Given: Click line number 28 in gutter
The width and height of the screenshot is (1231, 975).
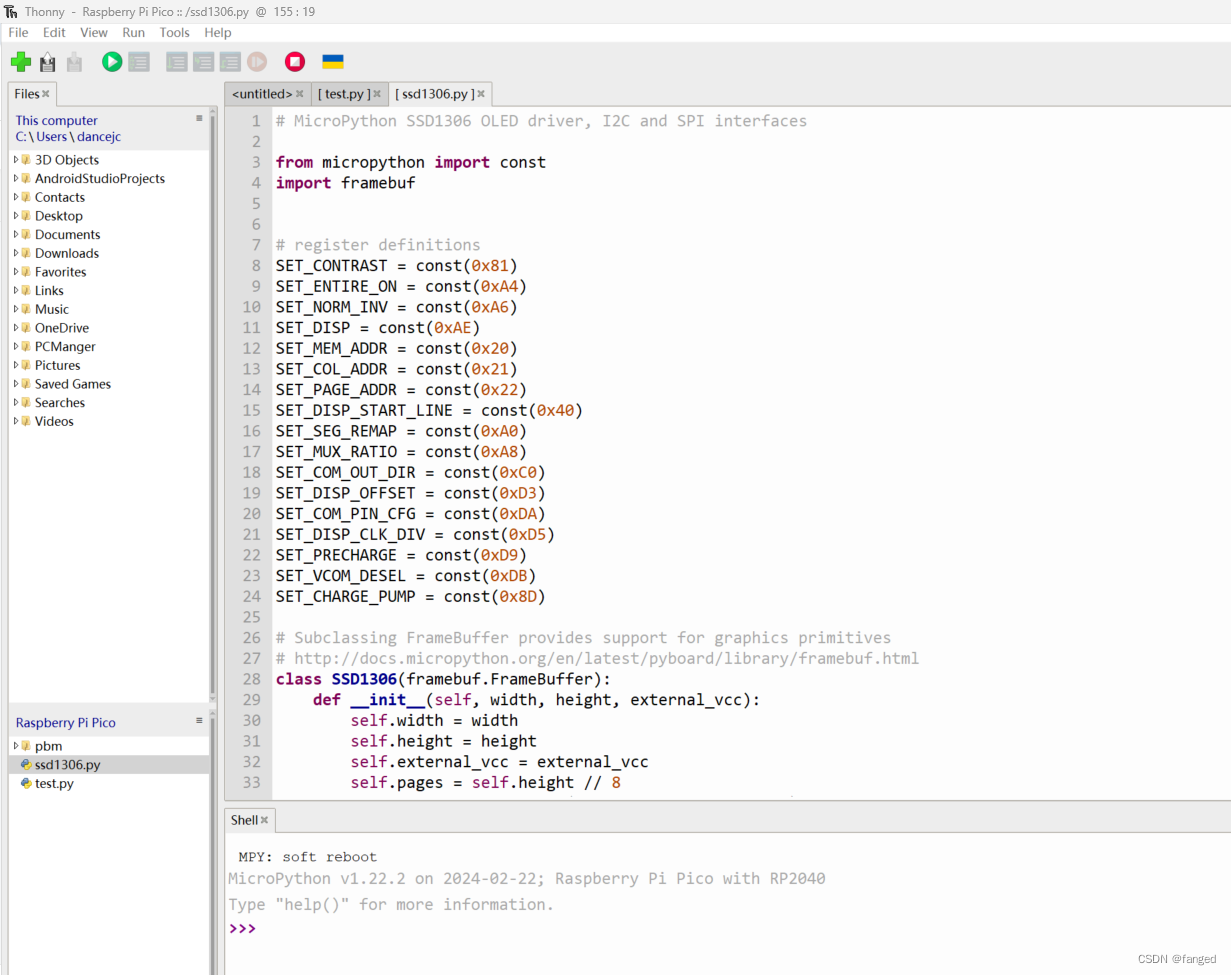Looking at the screenshot, I should click(x=251, y=679).
